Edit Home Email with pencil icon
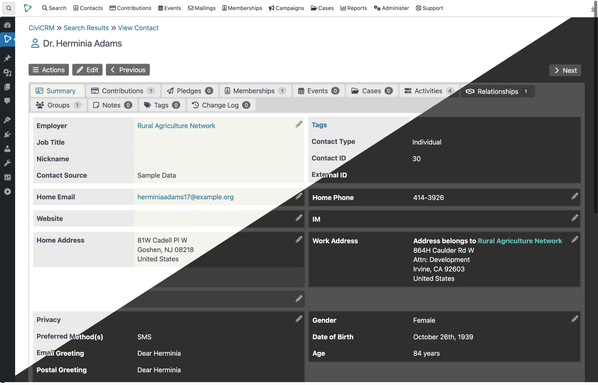This screenshot has height=385, width=598. 299,196
